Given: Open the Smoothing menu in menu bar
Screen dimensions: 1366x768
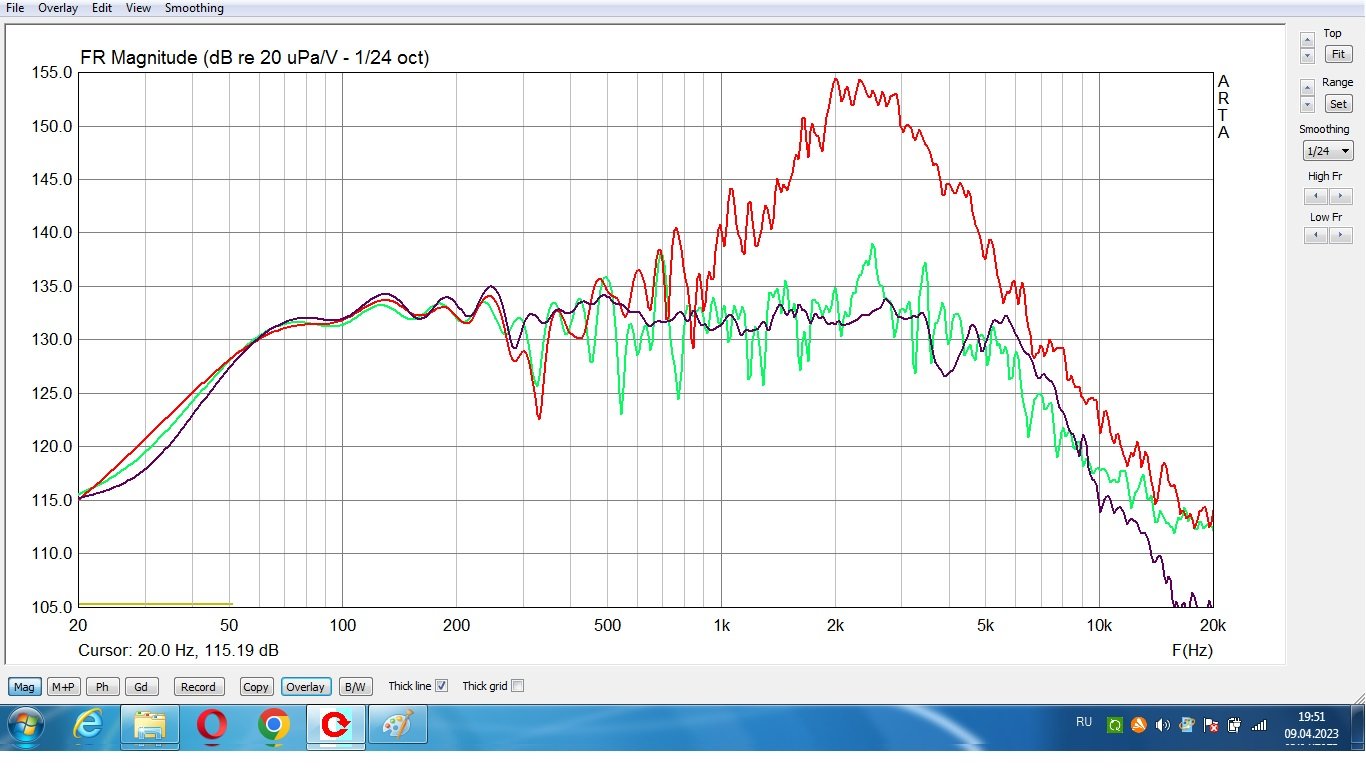Looking at the screenshot, I should [194, 8].
